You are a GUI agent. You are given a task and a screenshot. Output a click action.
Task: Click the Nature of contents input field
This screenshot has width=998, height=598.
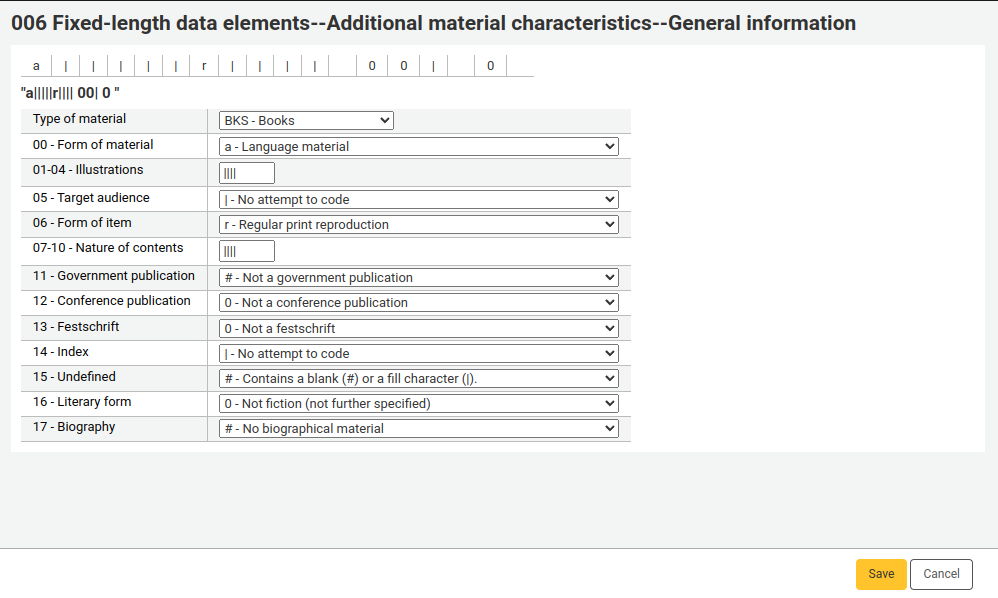[x=246, y=251]
